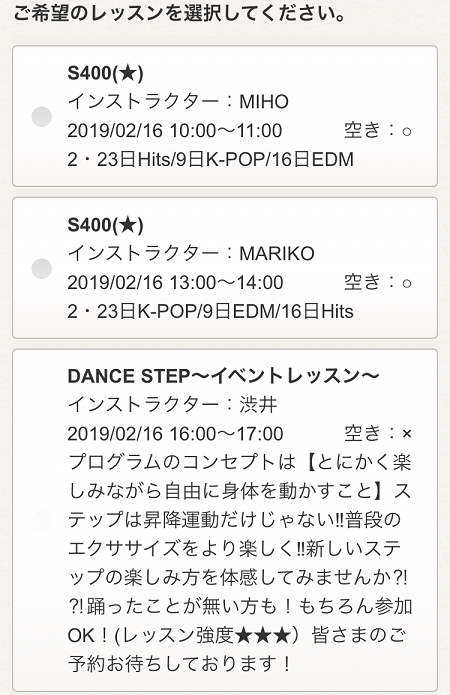Click the 空き：○ availability mark for MARIKO's lesson
The width and height of the screenshot is (450, 695).
click(378, 282)
